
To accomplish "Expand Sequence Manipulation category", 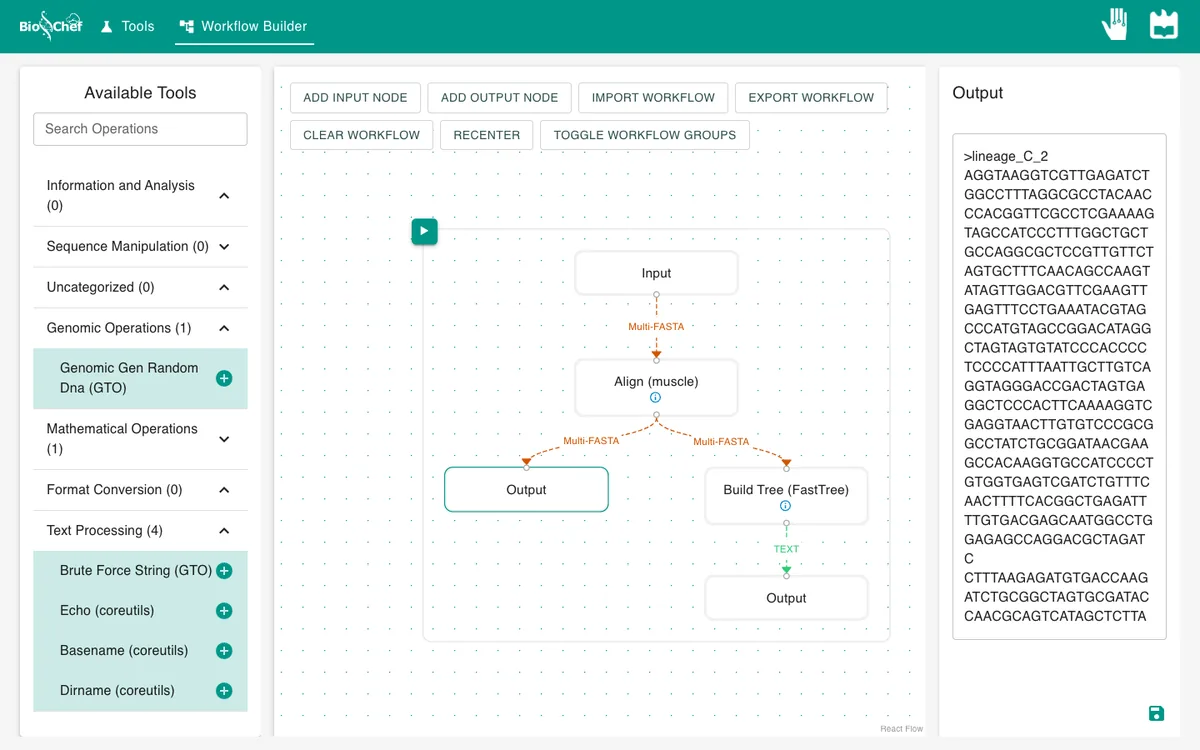I will point(224,247).
